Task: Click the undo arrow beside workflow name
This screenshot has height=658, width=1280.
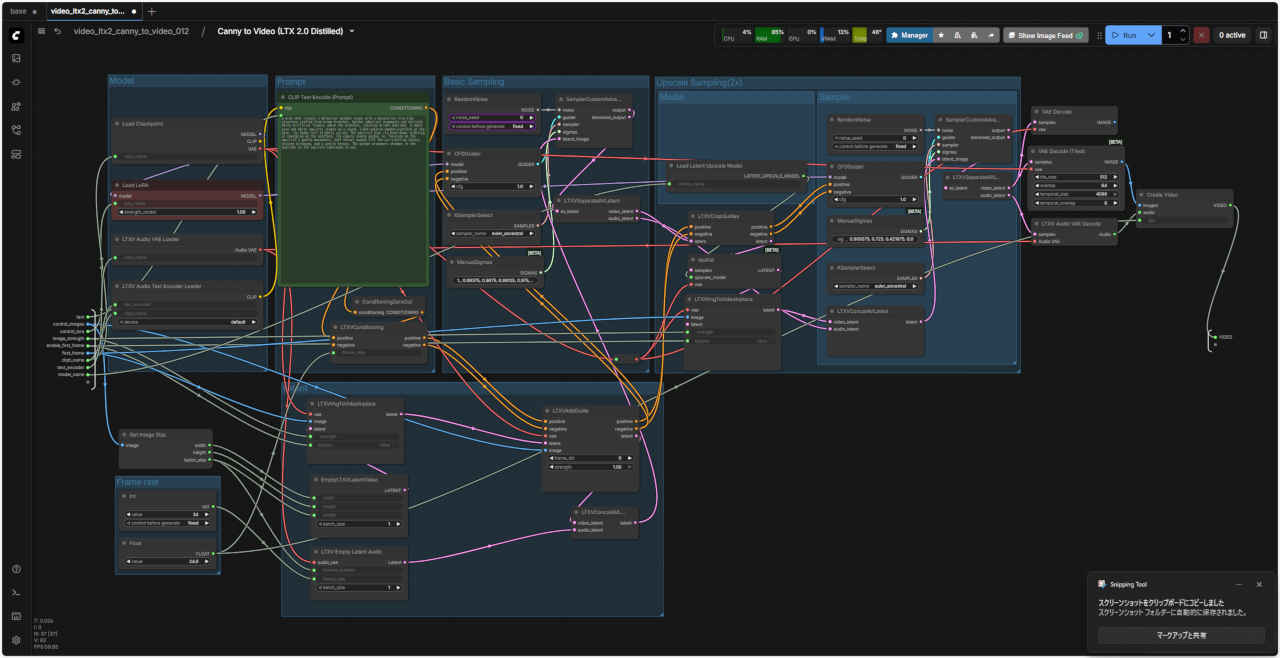Action: [x=58, y=32]
